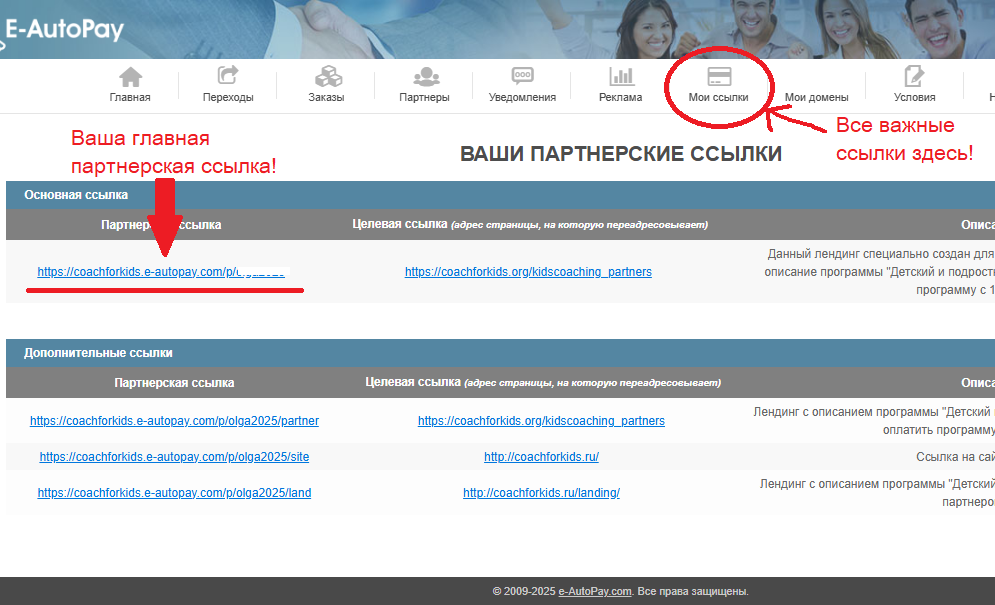Select the Партнеры people icon
Viewport: 995px width, 605px height.
click(426, 77)
